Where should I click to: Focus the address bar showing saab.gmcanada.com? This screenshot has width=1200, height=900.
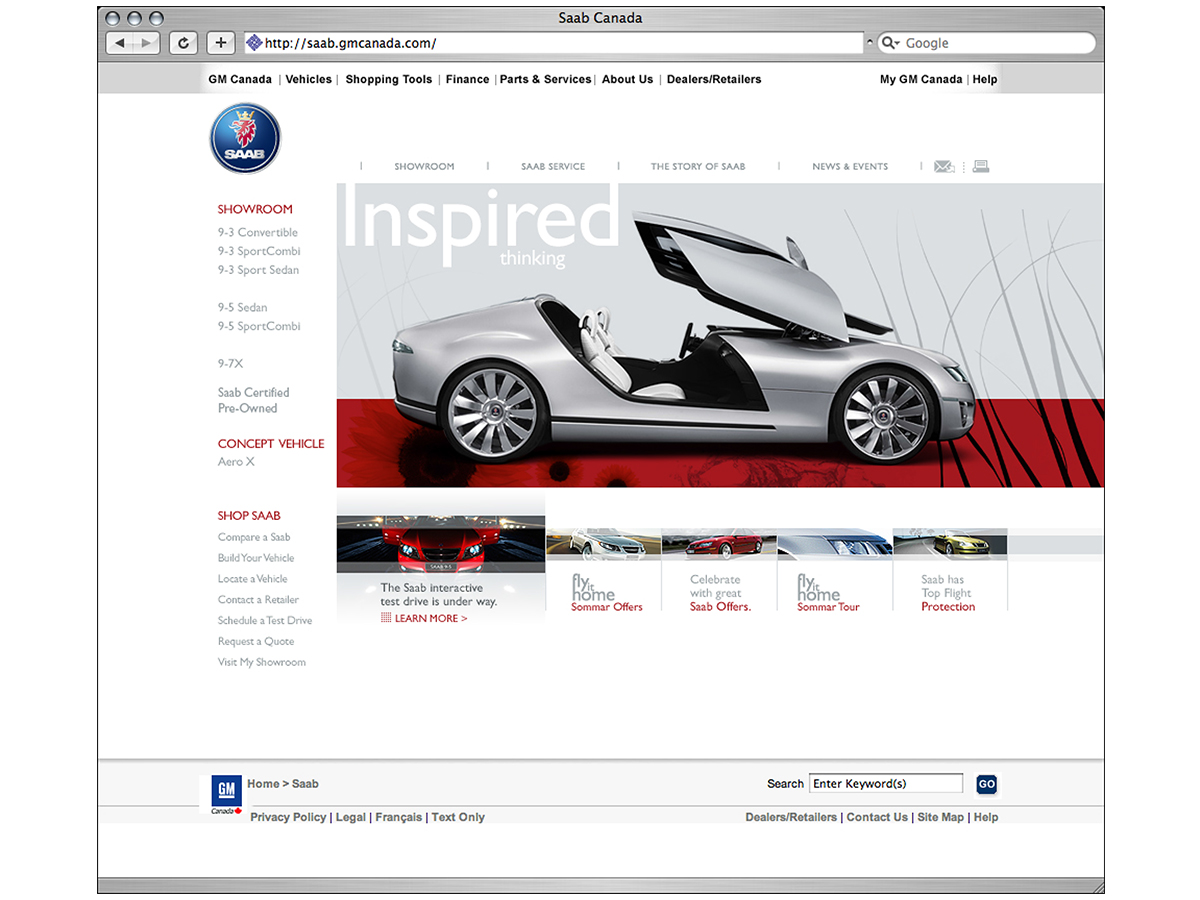pyautogui.click(x=552, y=43)
